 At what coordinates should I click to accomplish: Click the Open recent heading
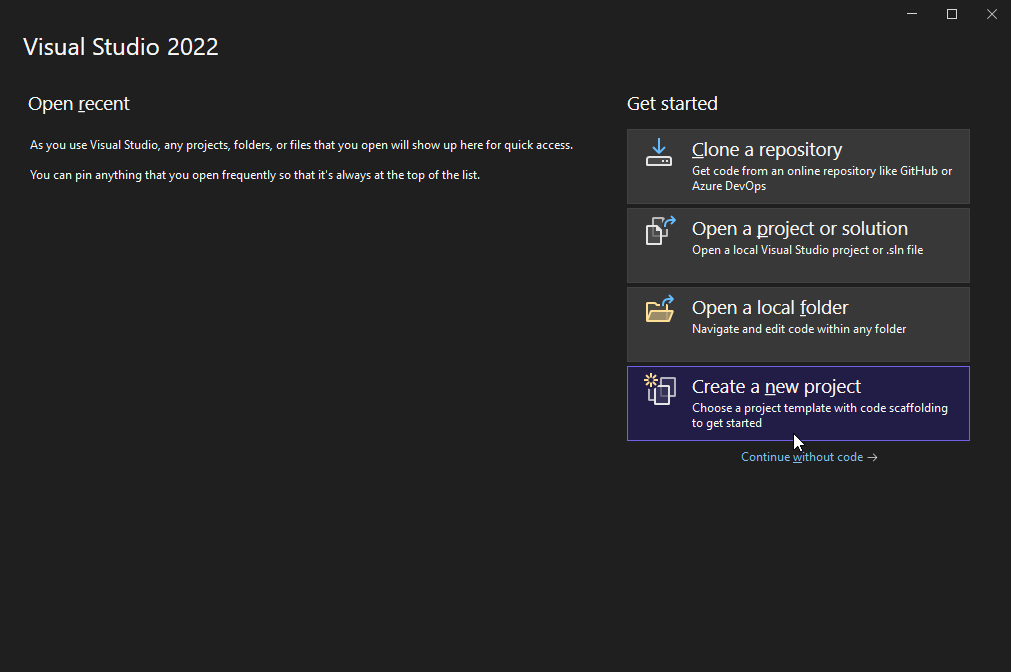(x=79, y=104)
